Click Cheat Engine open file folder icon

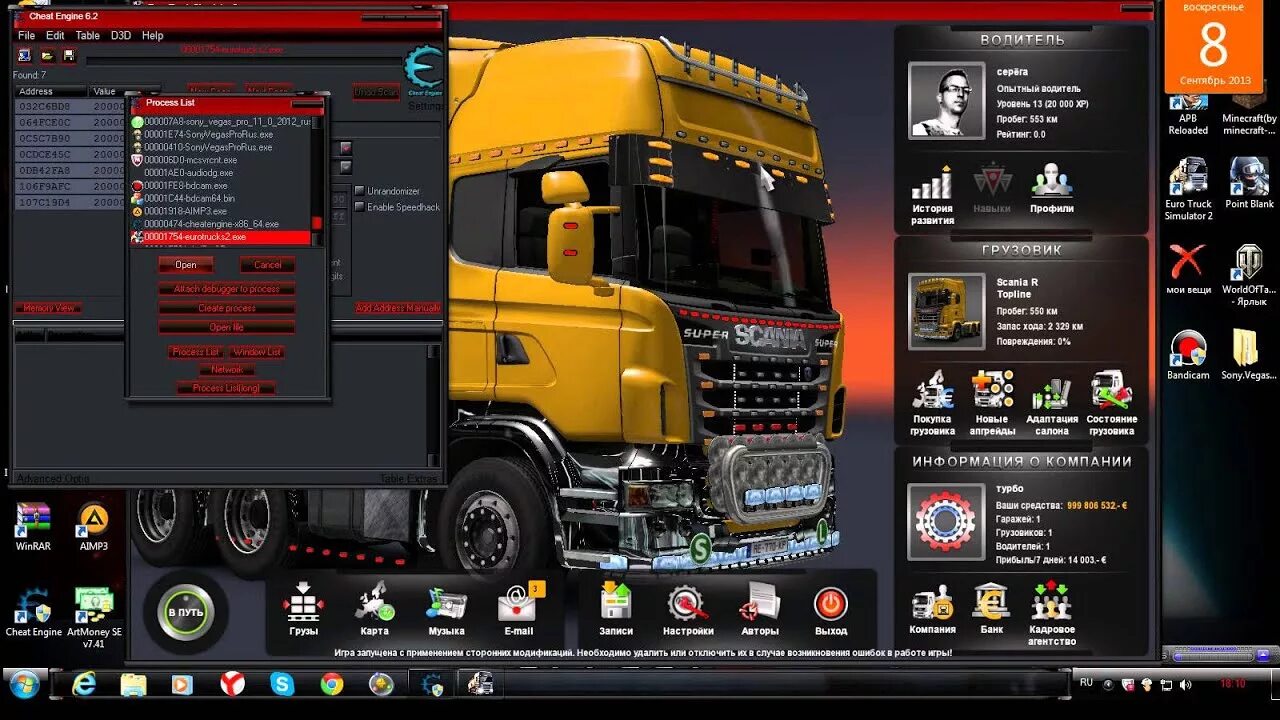(47, 56)
